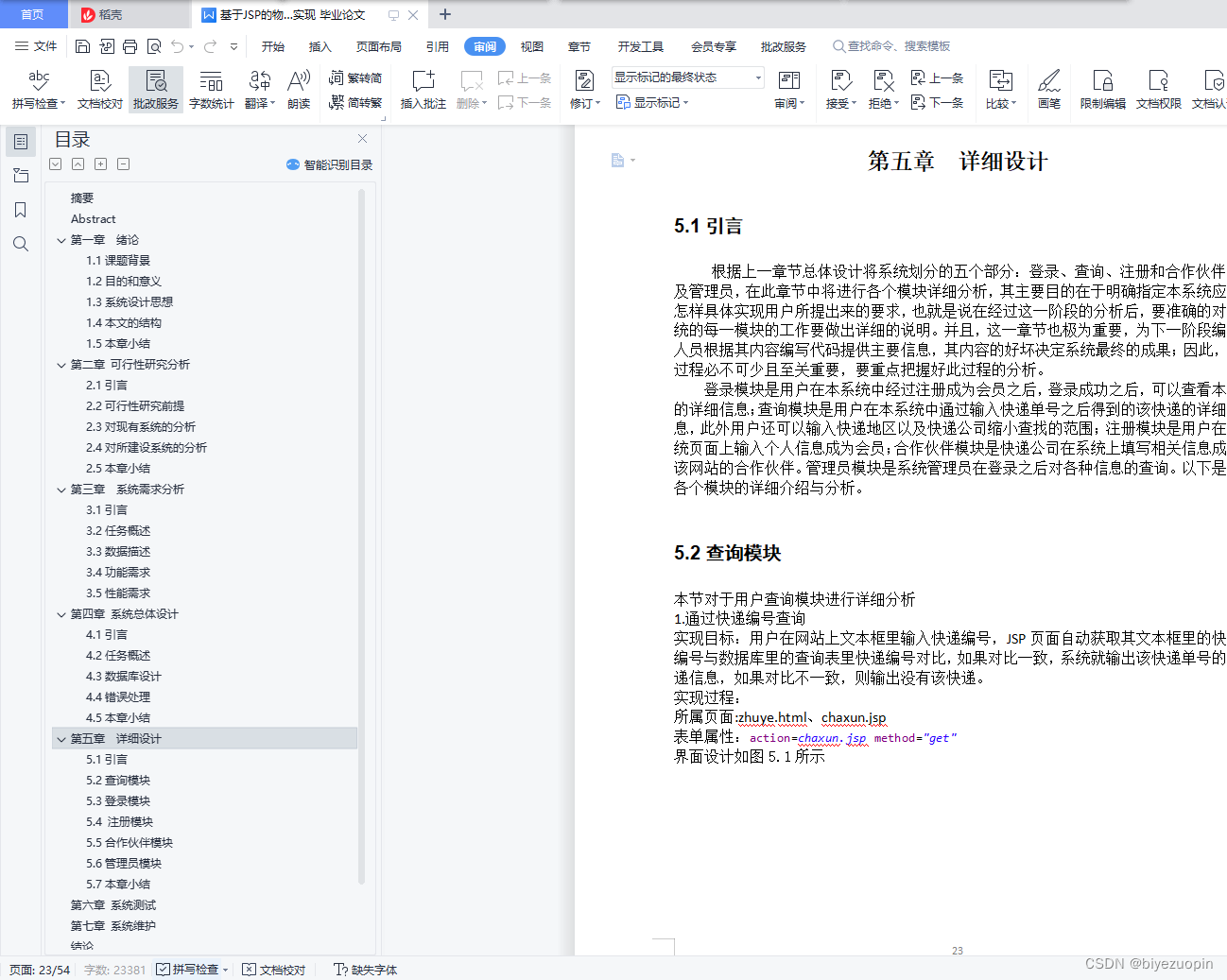Image resolution: width=1227 pixels, height=980 pixels.
Task: Collapse 第一章 绪论 in outline
Action: click(61, 240)
